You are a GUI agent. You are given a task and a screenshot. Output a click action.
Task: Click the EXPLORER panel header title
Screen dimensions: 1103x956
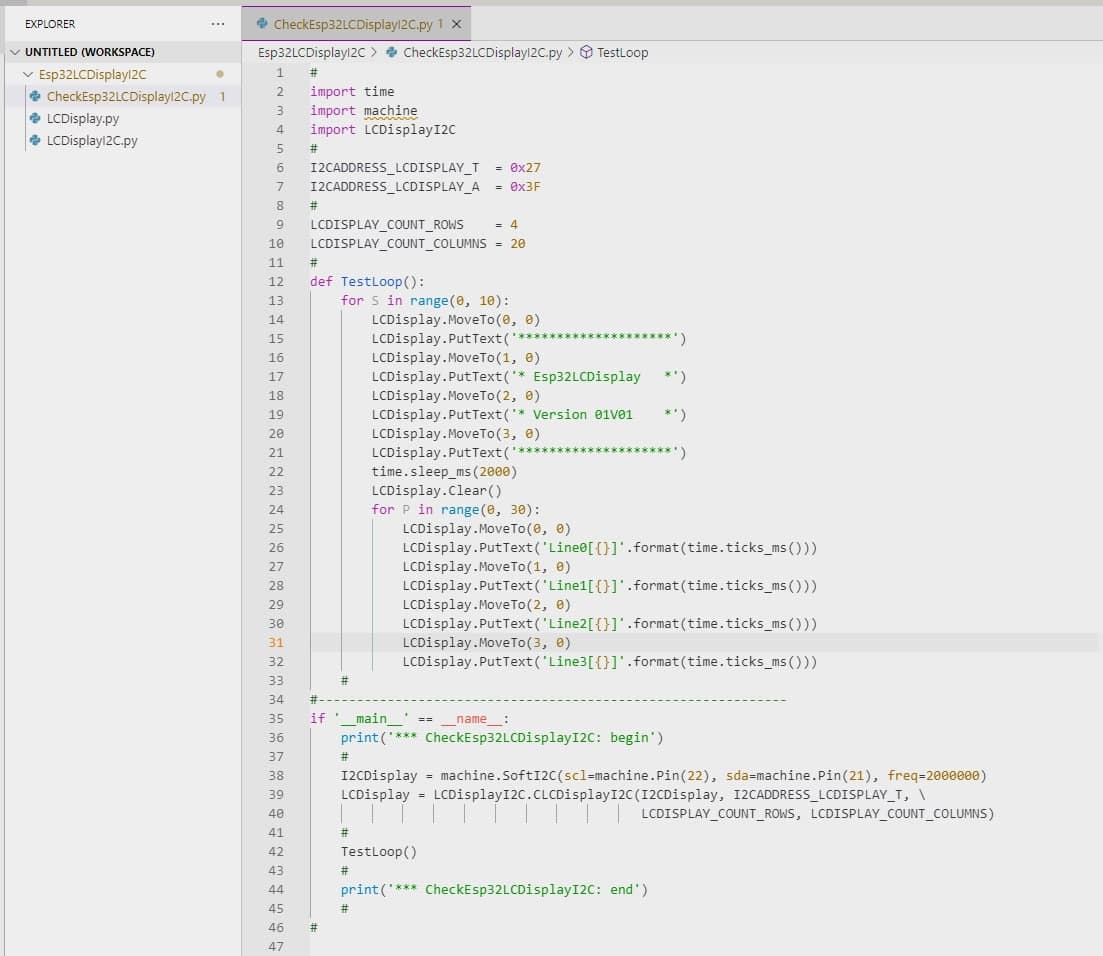pyautogui.click(x=50, y=24)
